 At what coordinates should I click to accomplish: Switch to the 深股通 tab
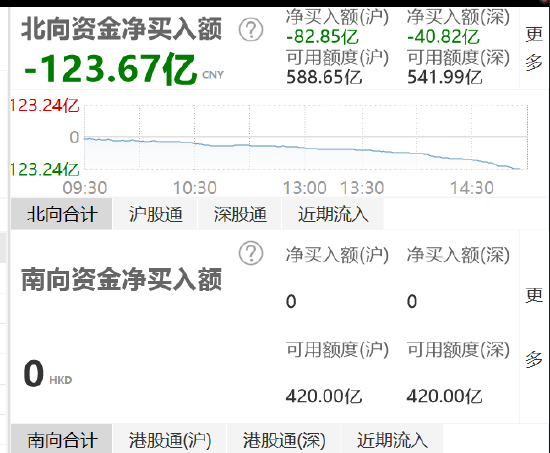point(240,214)
